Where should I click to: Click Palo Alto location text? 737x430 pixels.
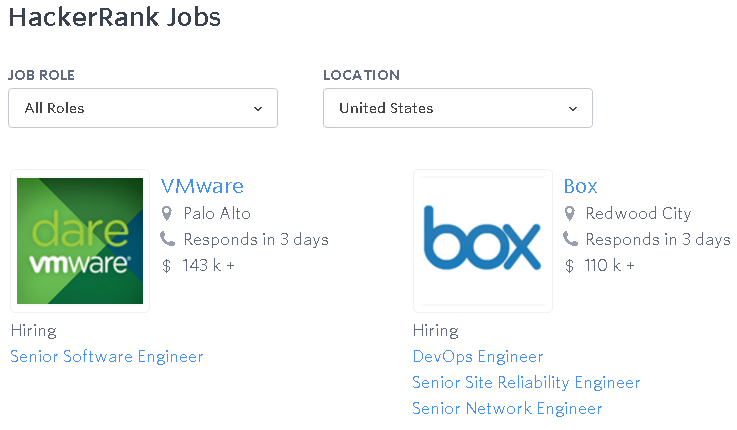pos(217,213)
